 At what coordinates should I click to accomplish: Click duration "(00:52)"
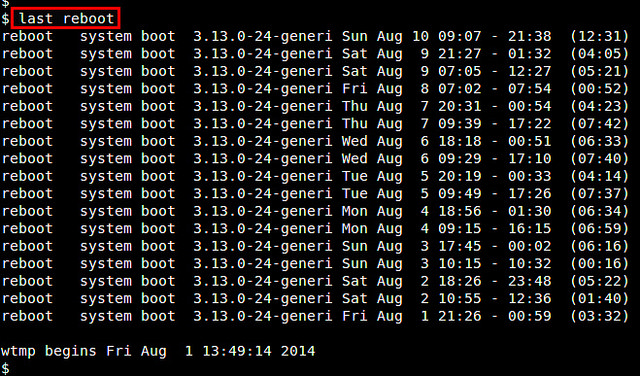[x=599, y=89]
